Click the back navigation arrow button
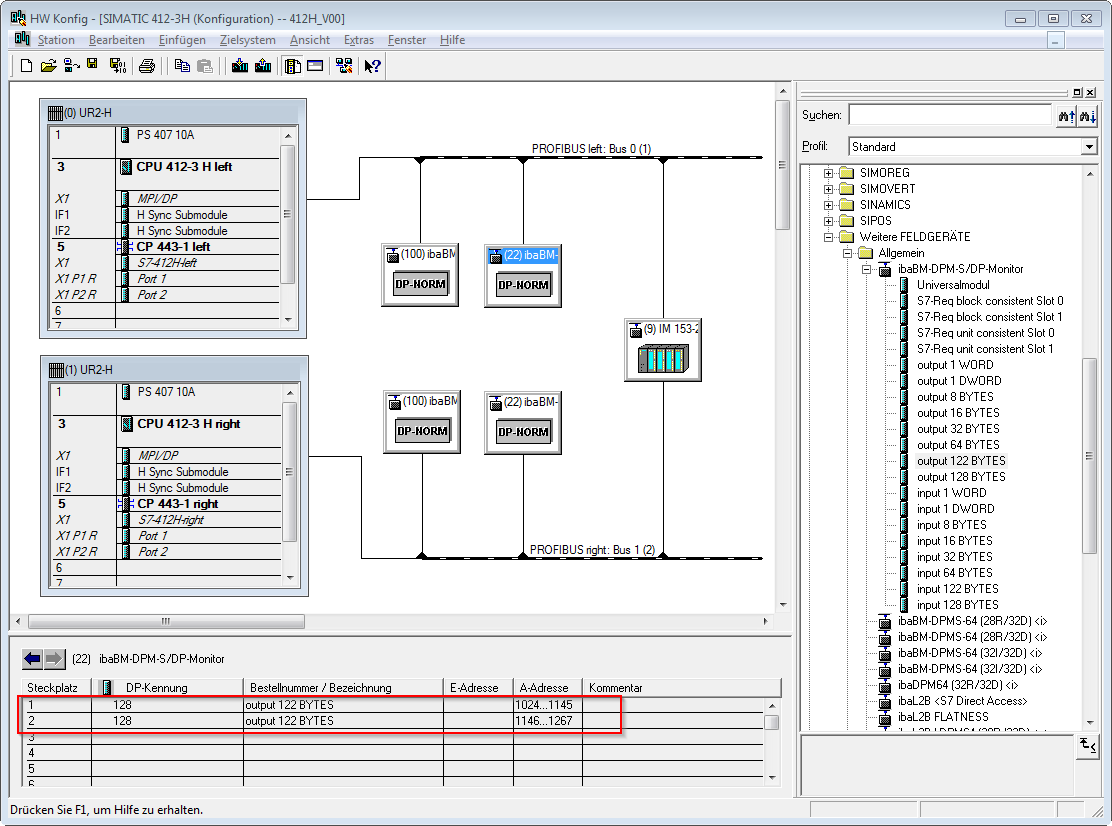 [x=33, y=659]
